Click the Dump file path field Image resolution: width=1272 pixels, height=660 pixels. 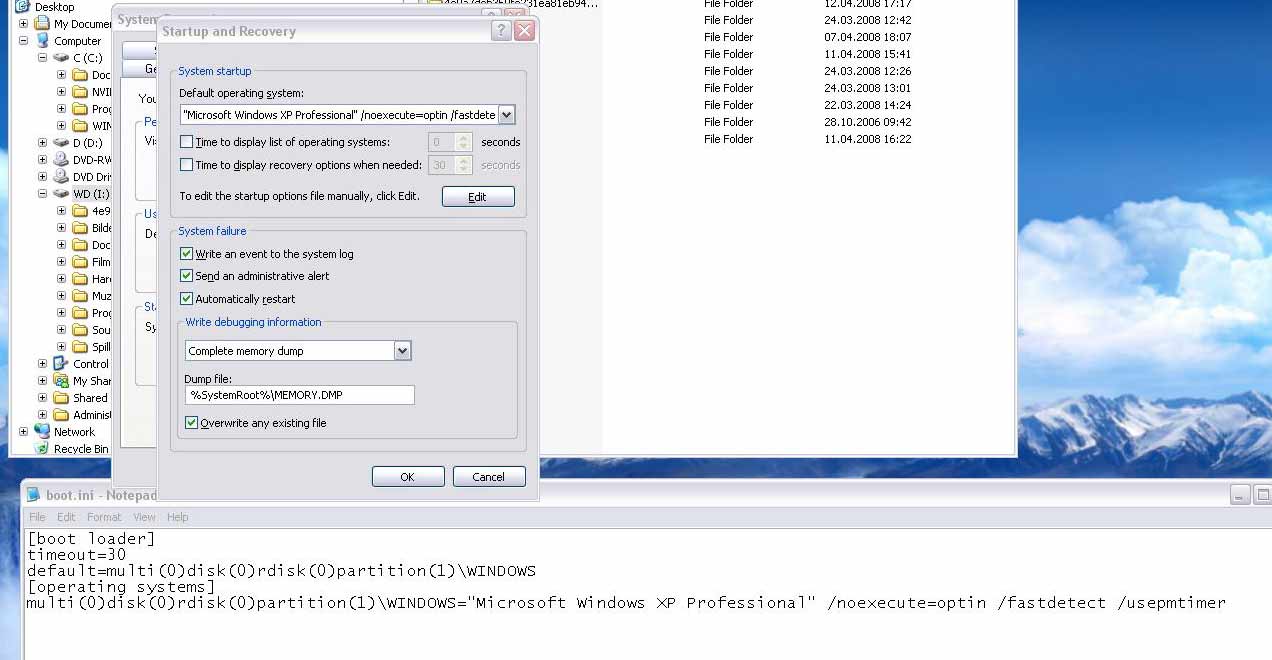pos(300,395)
